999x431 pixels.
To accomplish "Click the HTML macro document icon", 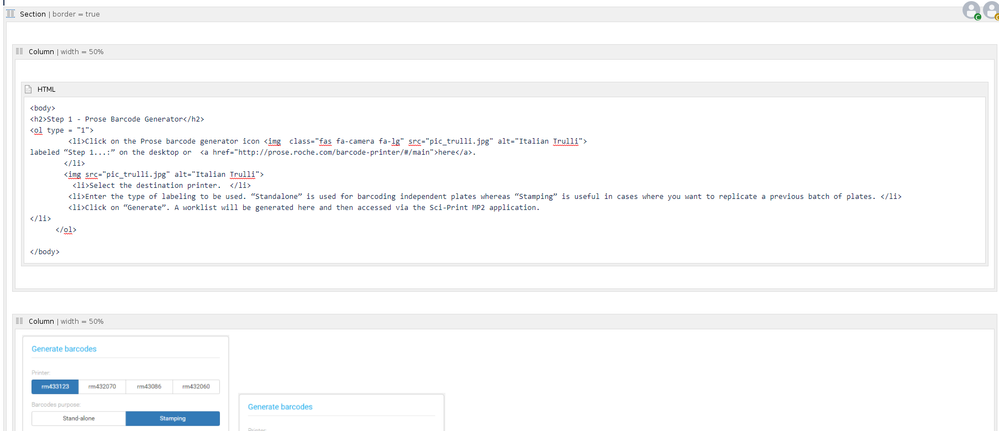I will point(28,89).
